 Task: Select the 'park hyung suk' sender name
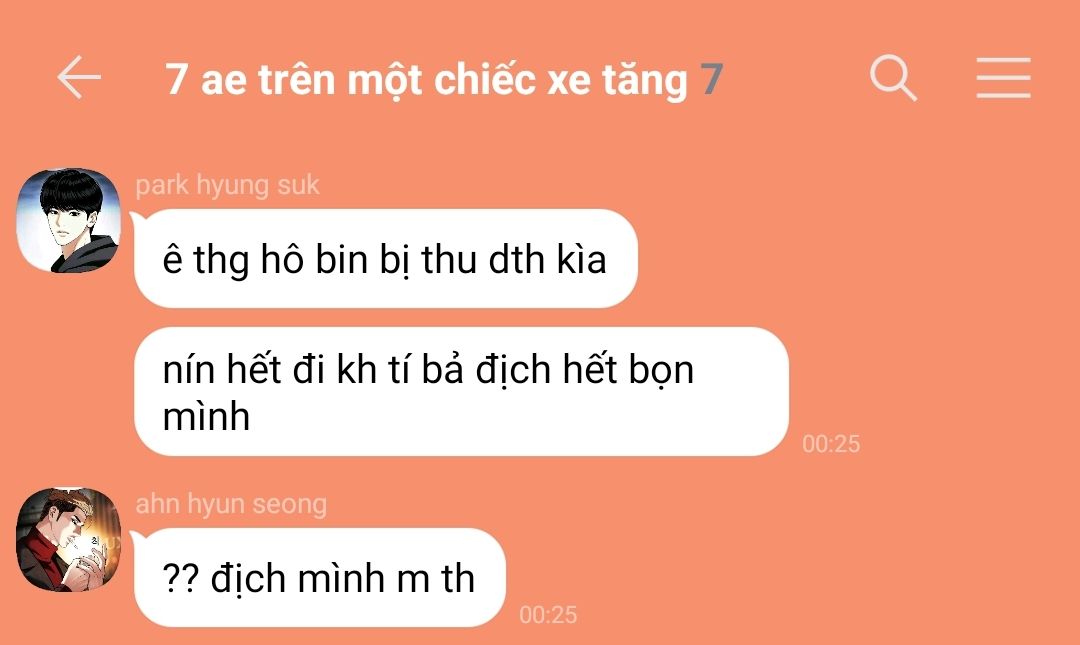pyautogui.click(x=227, y=185)
